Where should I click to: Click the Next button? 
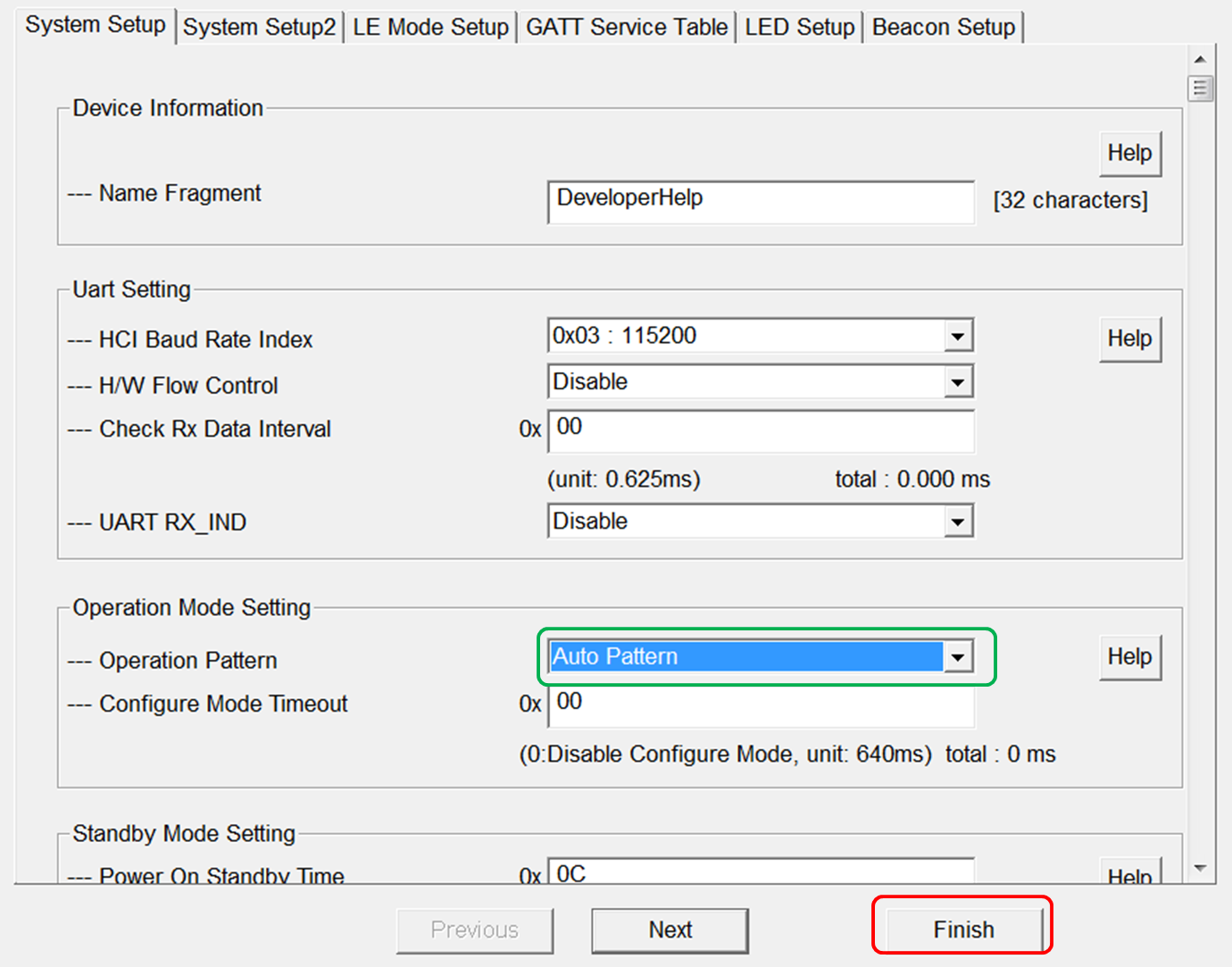coord(670,930)
